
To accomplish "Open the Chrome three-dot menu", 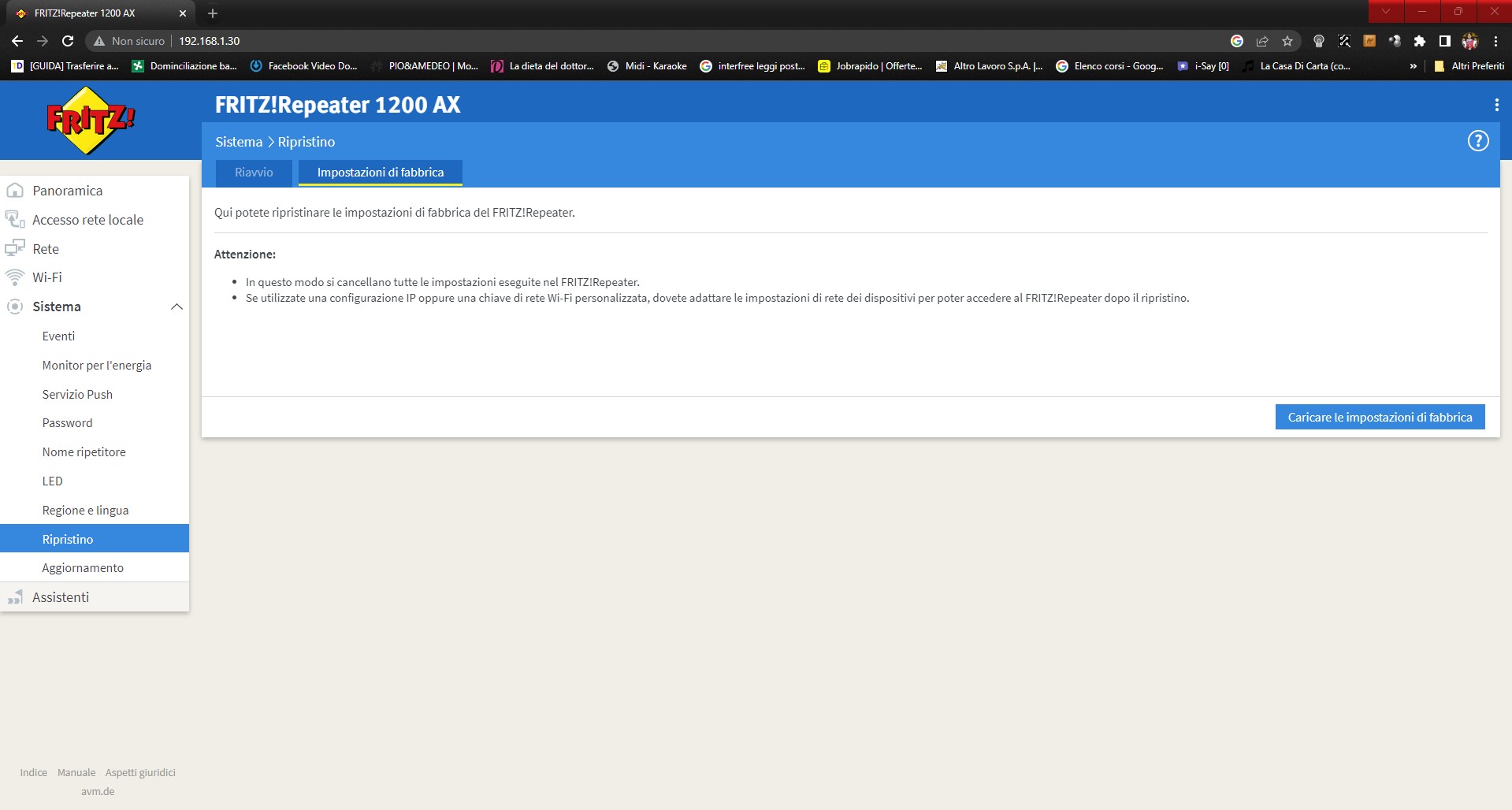I will tap(1495, 41).
